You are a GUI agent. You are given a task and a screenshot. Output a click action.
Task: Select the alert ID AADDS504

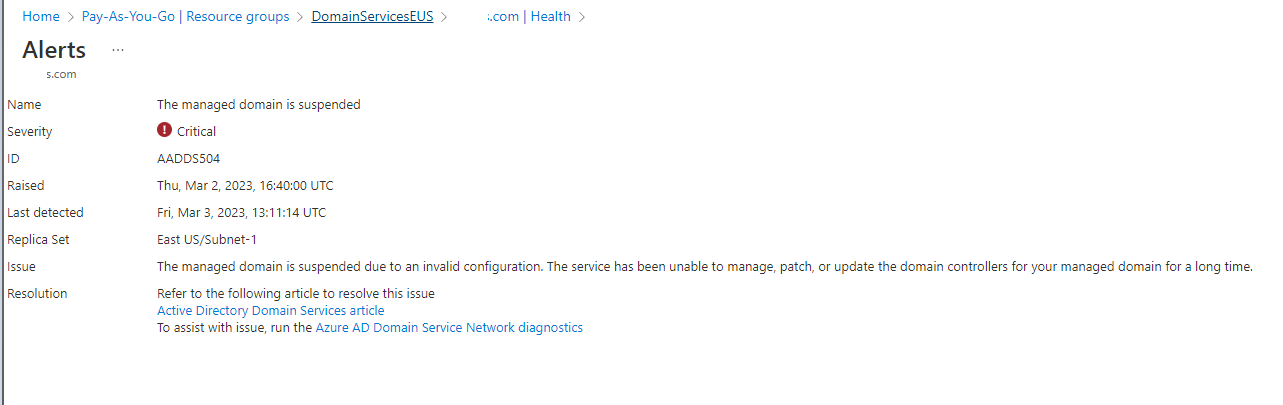[x=188, y=158]
